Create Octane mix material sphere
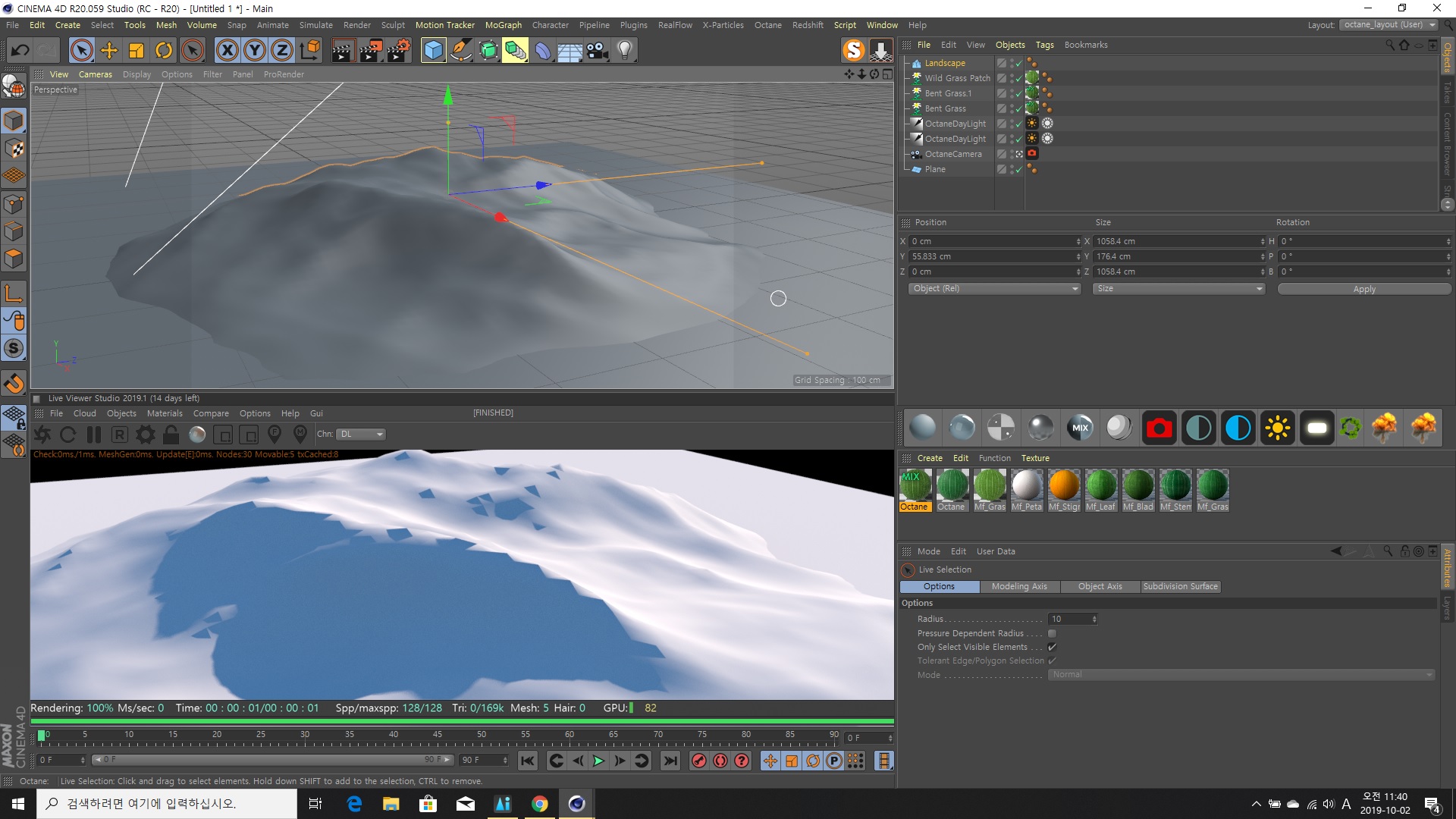 (x=1080, y=428)
